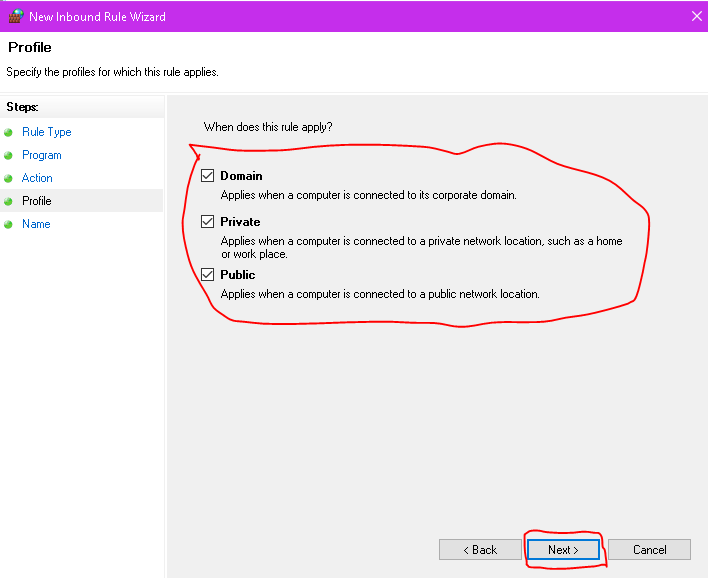Click the green bullet beside Name

[8, 224]
